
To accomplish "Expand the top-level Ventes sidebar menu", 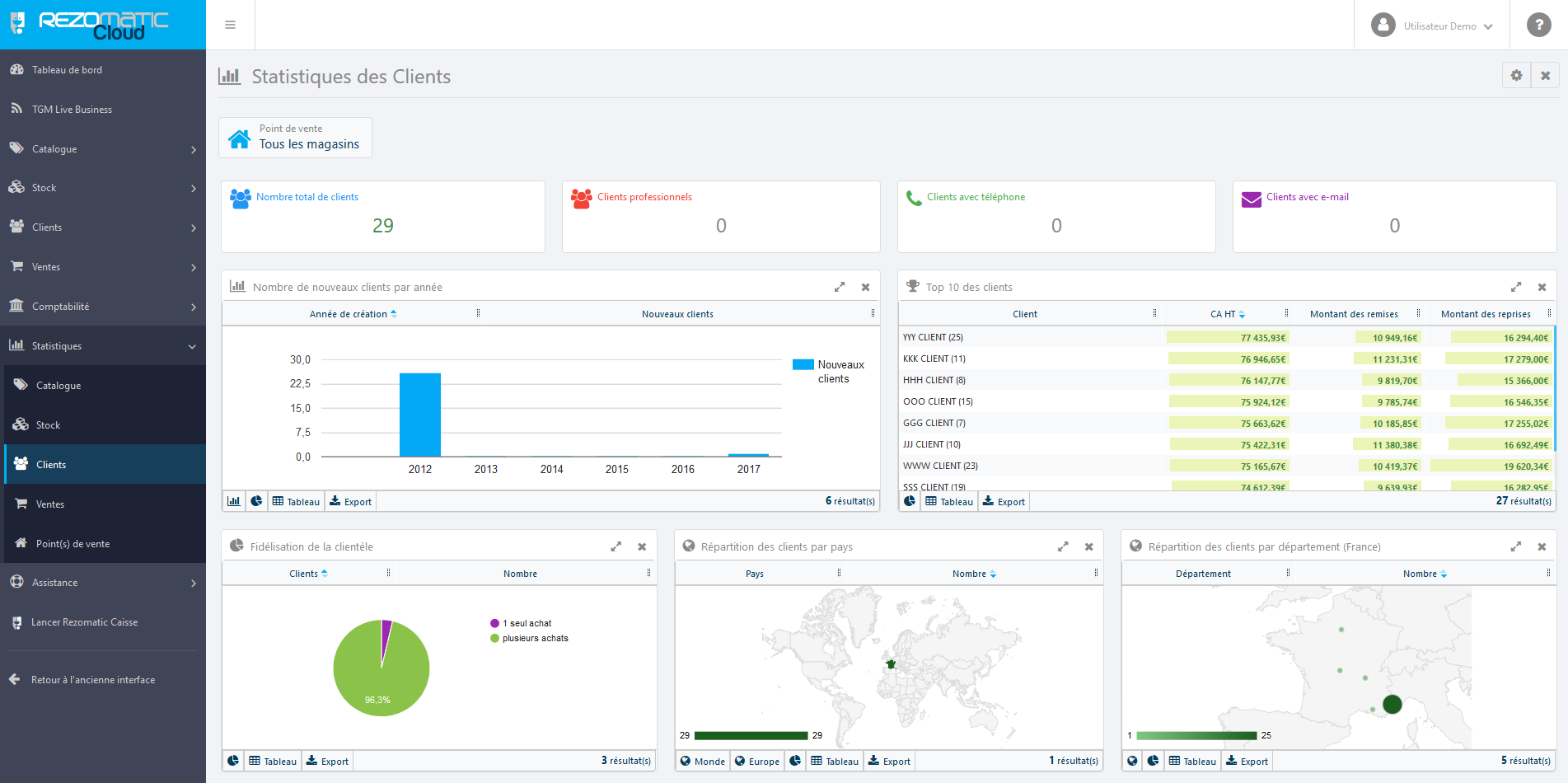I will click(103, 267).
